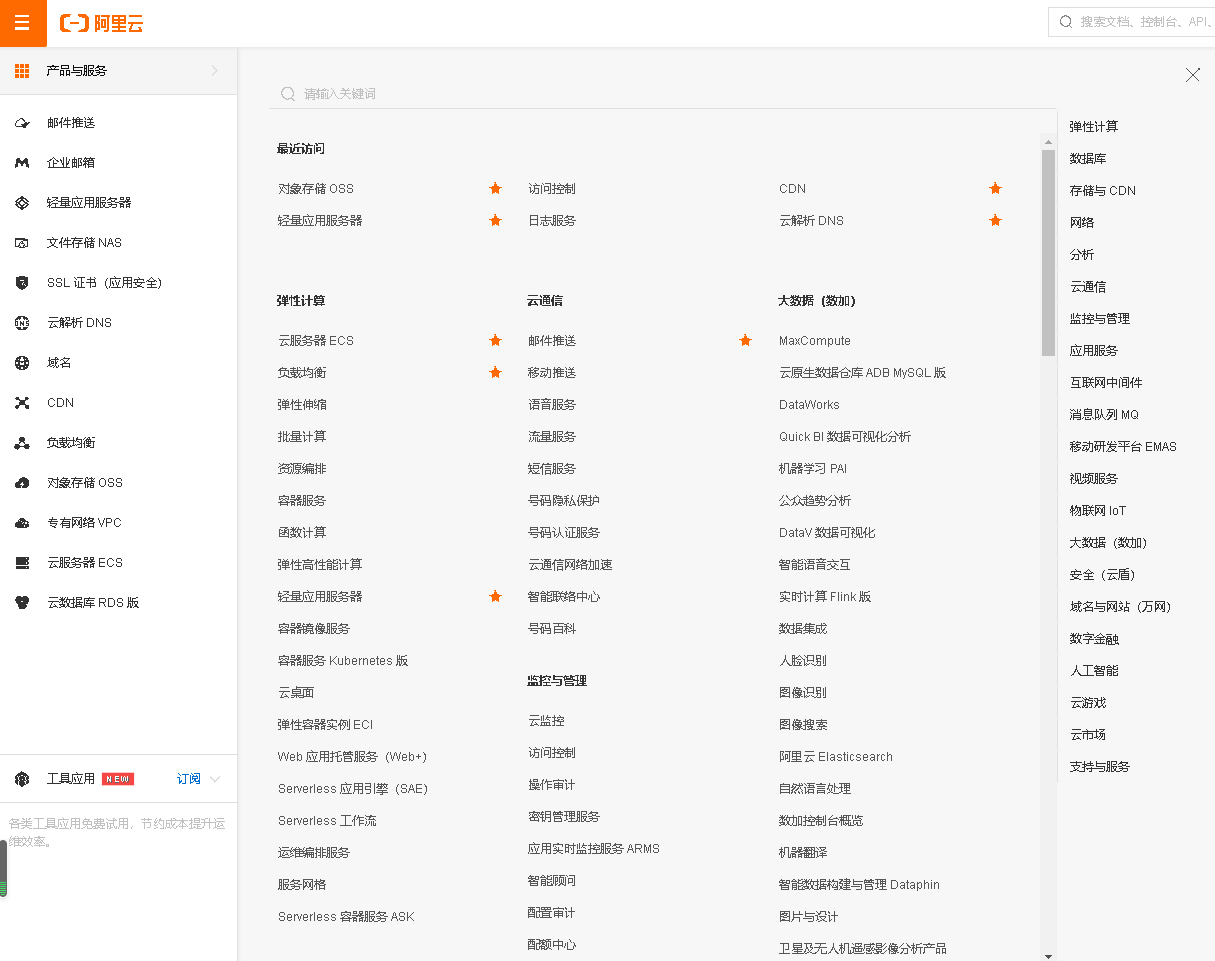The image size is (1215, 961).
Task: Unstar 云解析 DNS in recent visits
Action: point(995,220)
